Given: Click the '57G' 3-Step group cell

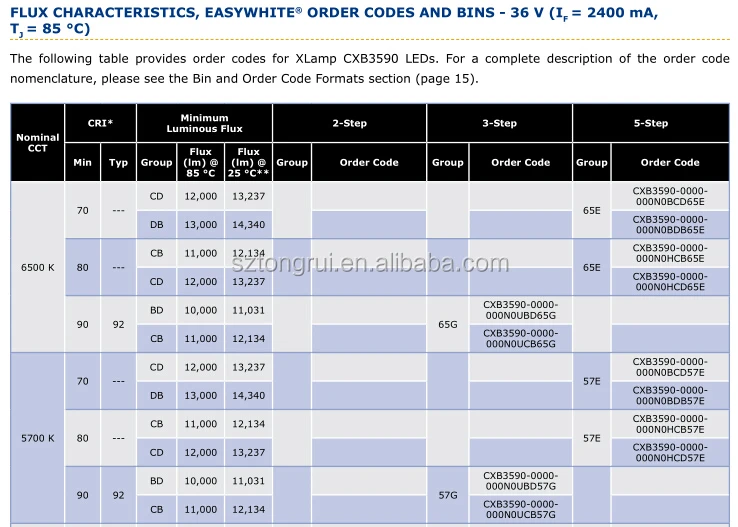Looking at the screenshot, I should click(x=448, y=495).
